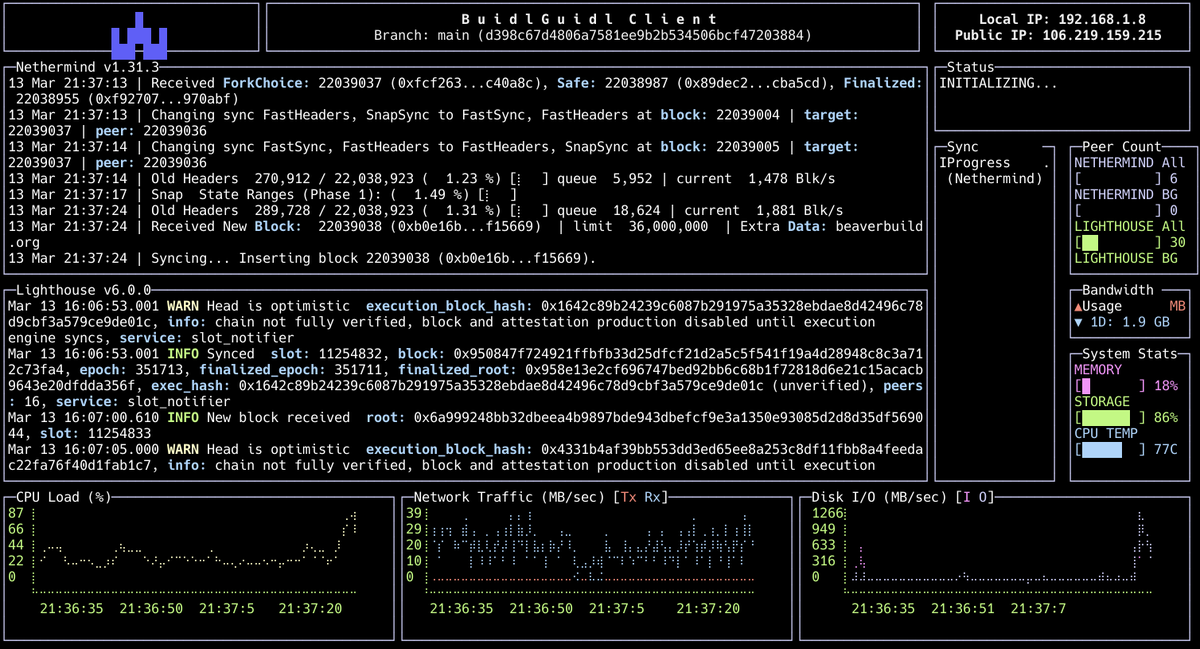Click the '(Nethermind)' label in Sync panel

pos(994,178)
